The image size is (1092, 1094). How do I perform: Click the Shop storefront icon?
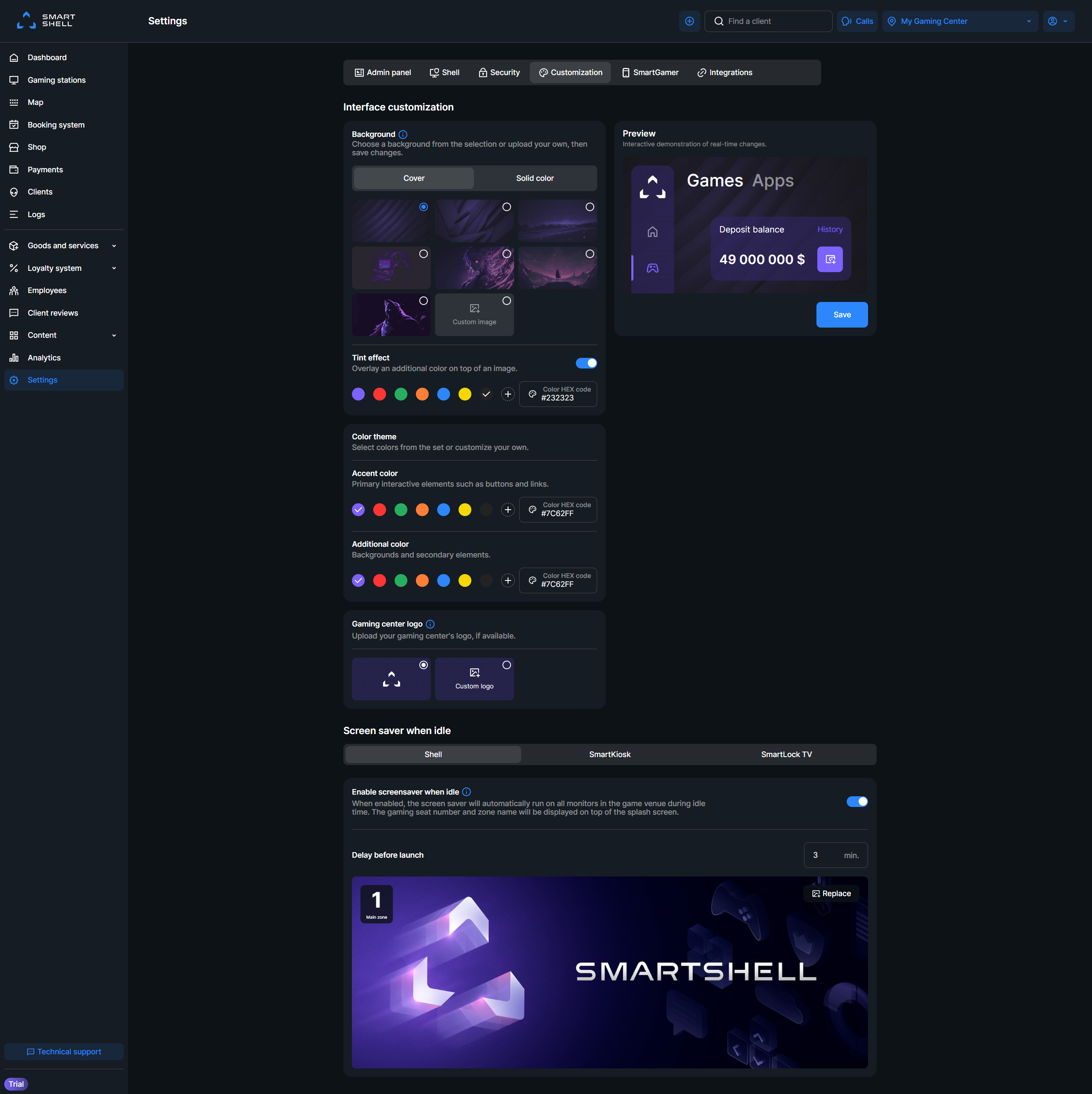(x=14, y=147)
